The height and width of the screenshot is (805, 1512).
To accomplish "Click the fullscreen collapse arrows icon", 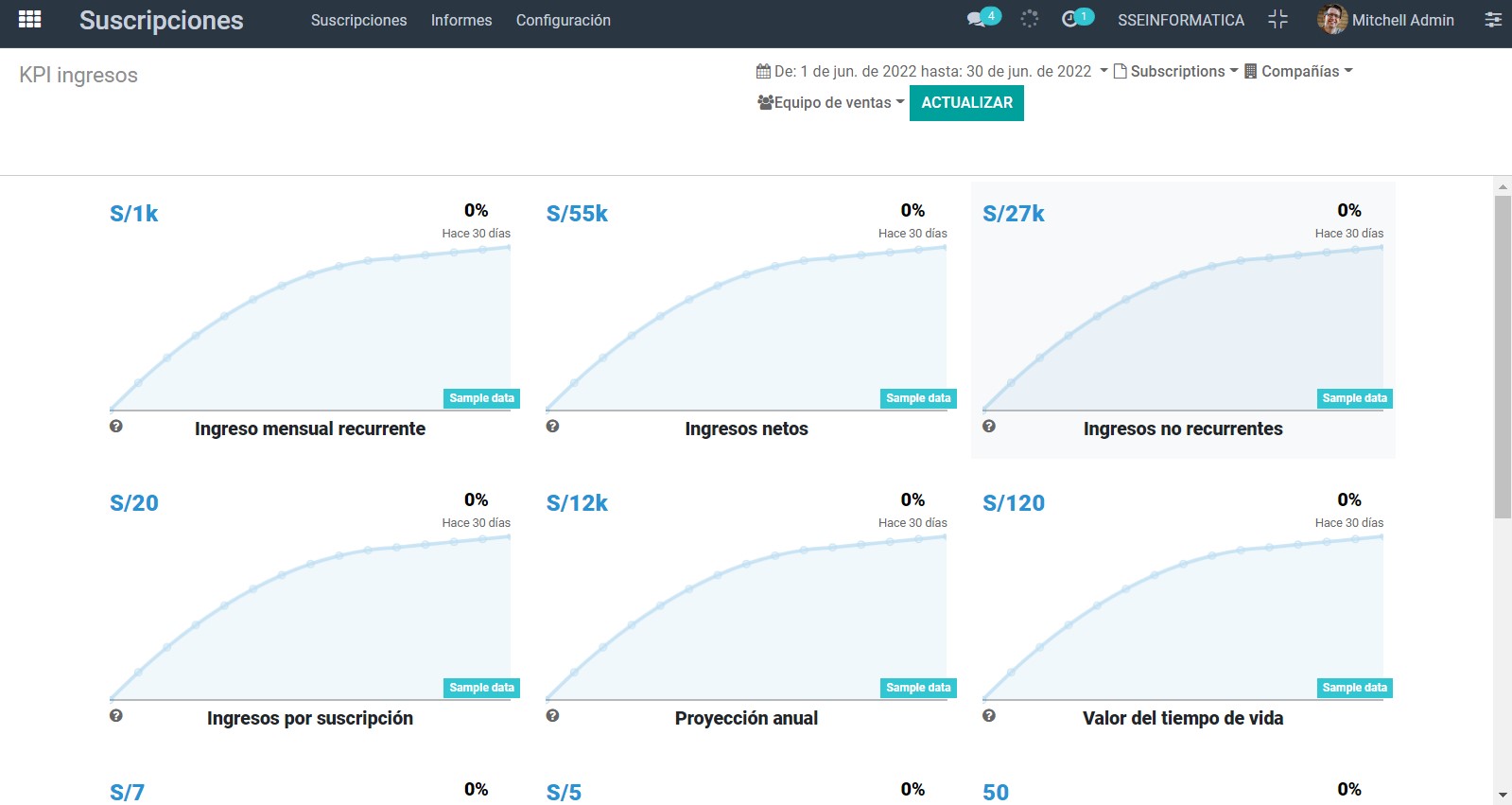I will (1278, 19).
